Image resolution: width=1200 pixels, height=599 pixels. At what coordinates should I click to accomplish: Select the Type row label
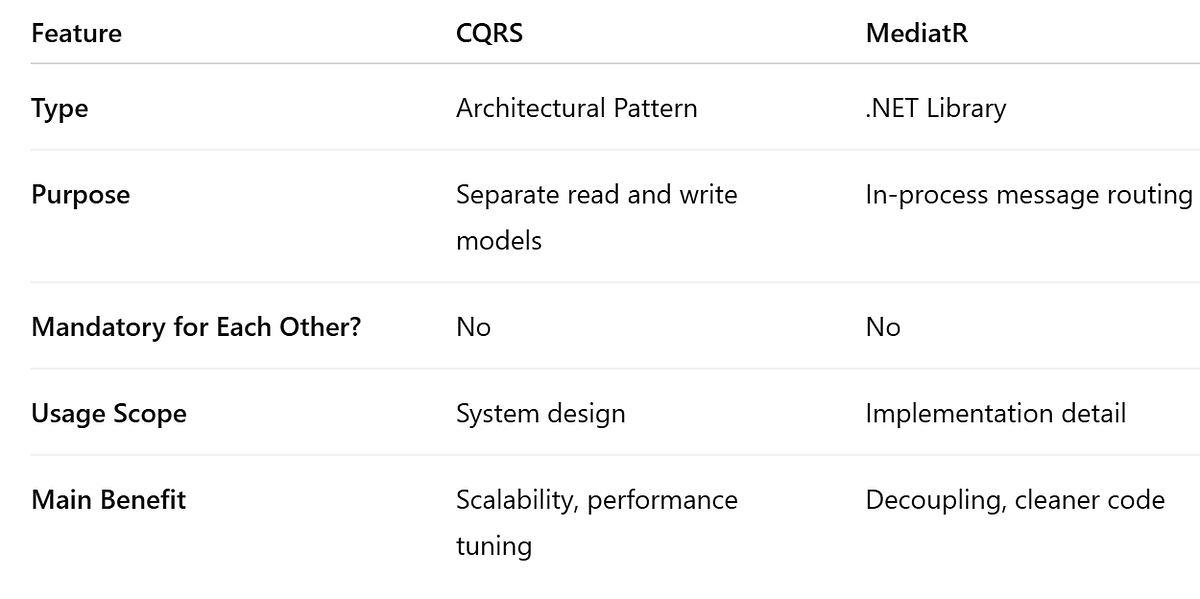tap(60, 108)
